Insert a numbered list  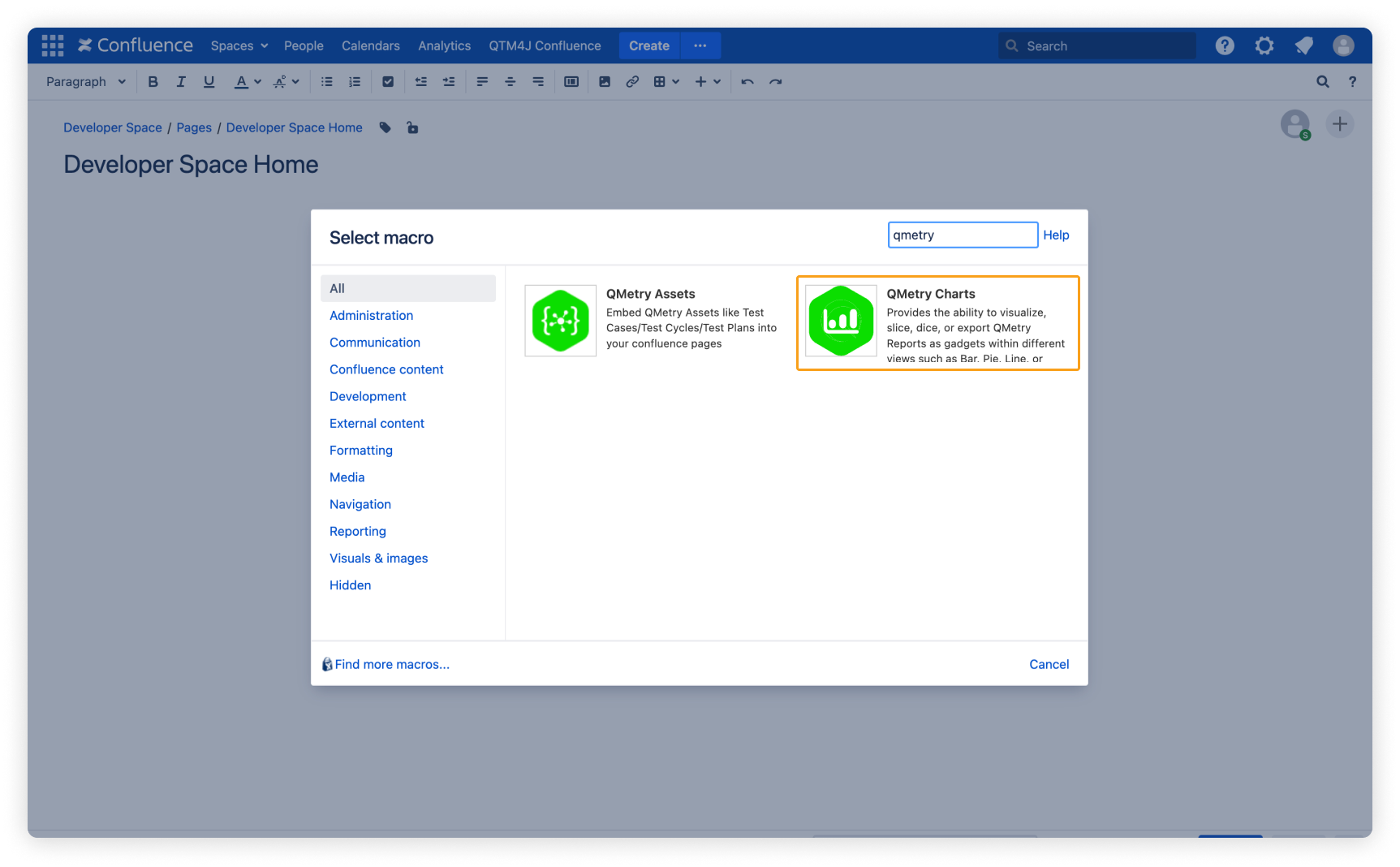tap(355, 81)
